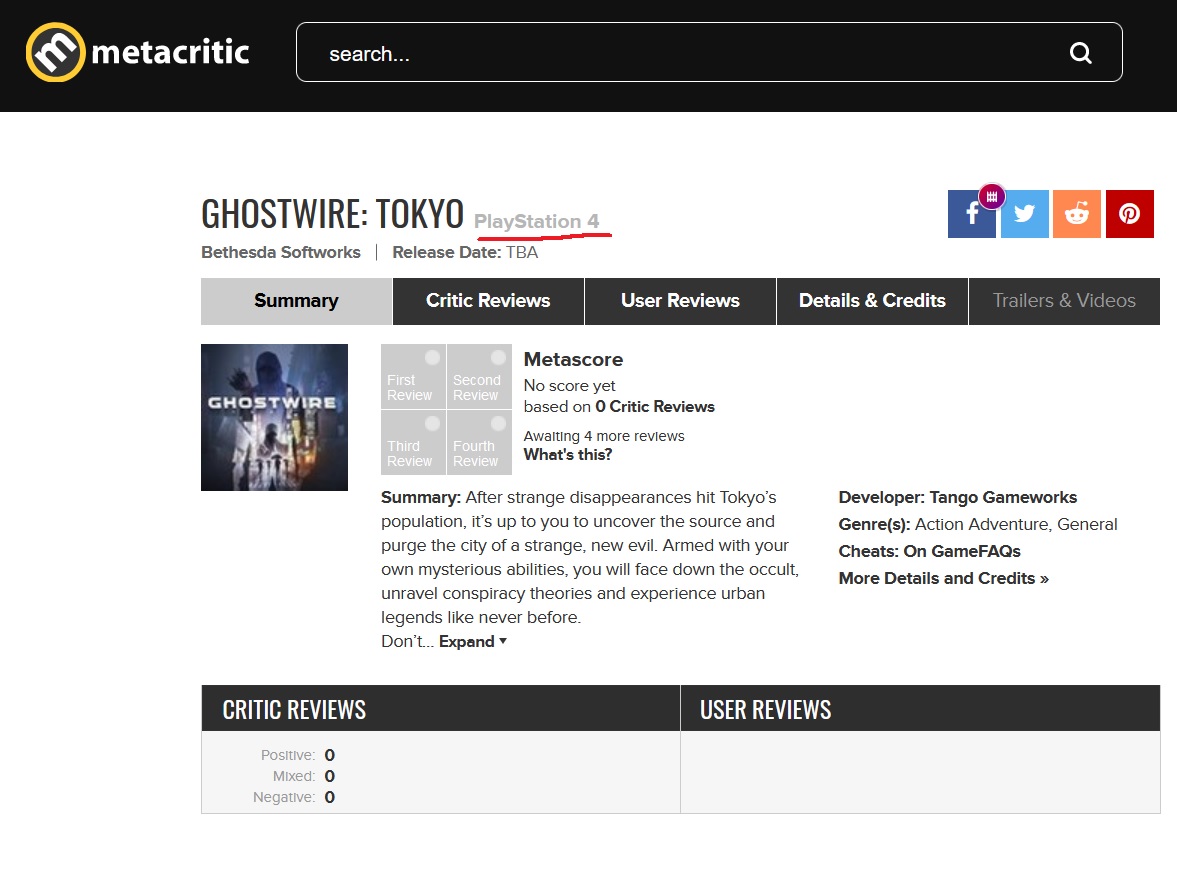Click the PlayStation 4 platform link
Screen dimensions: 1177x874
point(537,222)
